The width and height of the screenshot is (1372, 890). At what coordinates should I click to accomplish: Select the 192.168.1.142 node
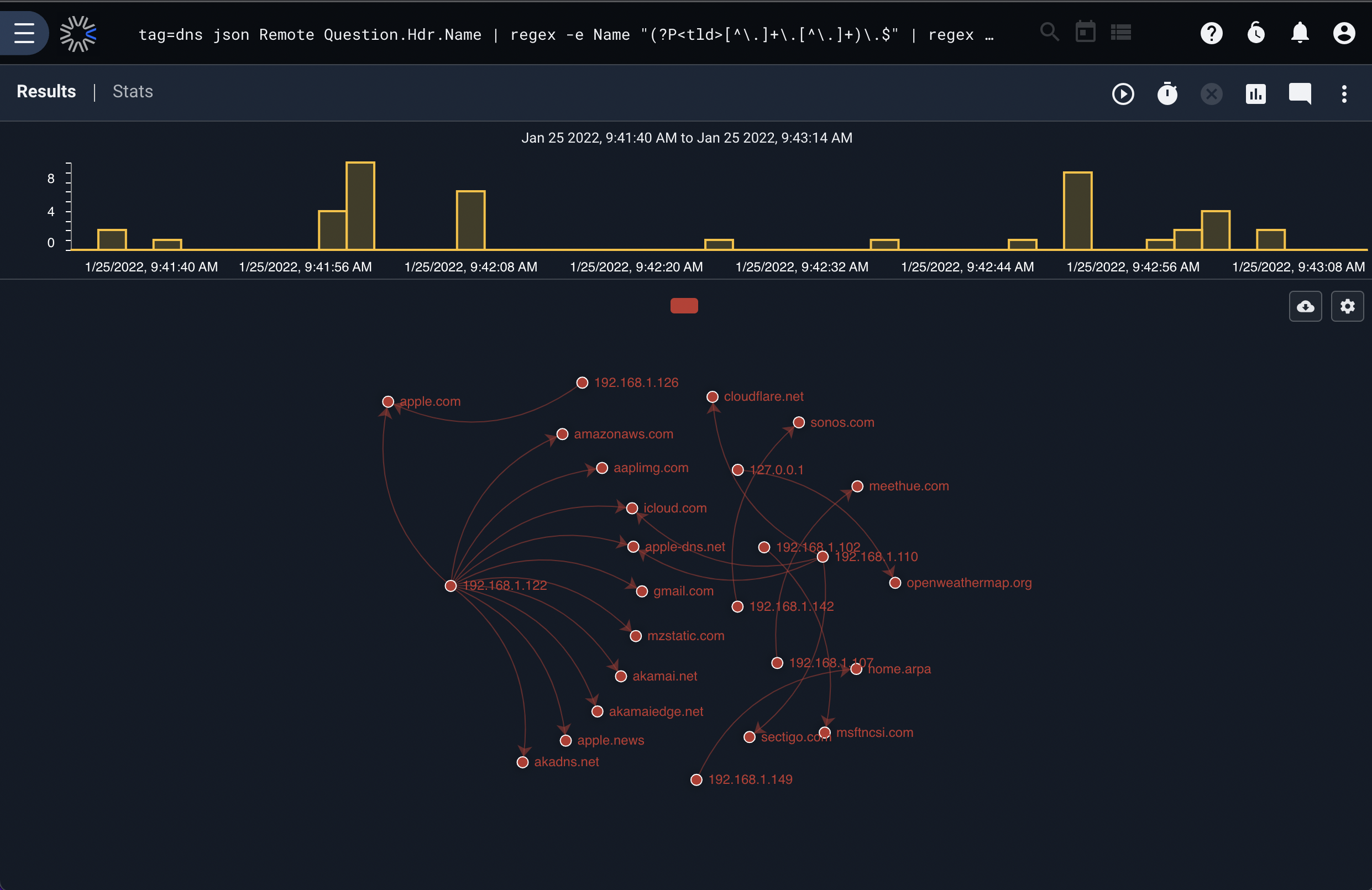(737, 606)
